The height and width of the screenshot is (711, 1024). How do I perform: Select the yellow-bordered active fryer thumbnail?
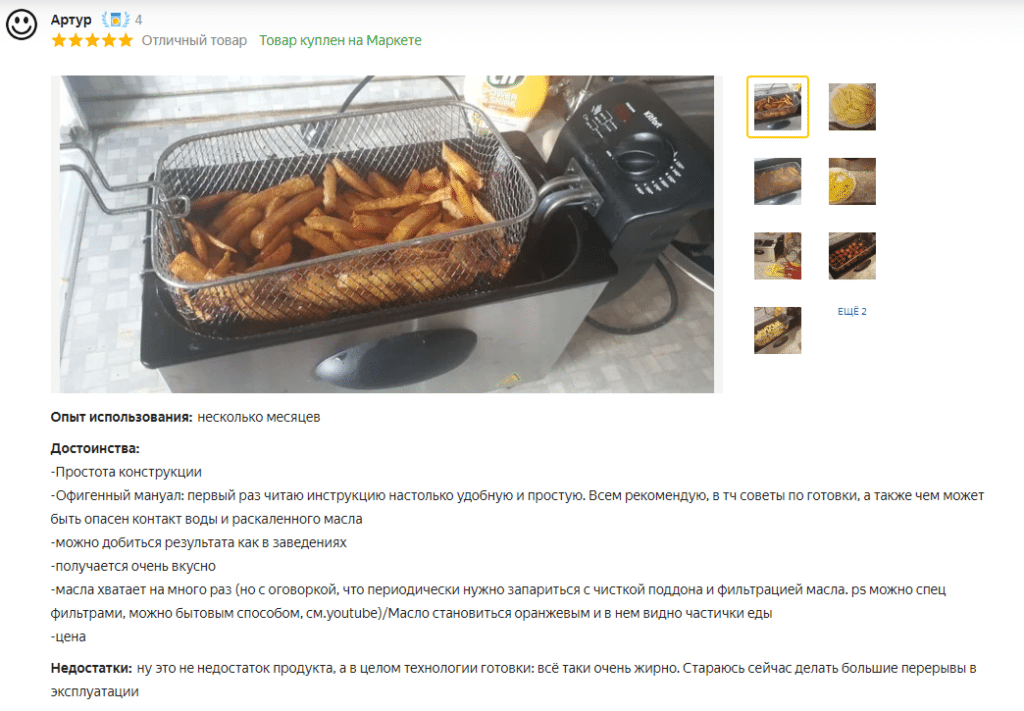click(777, 106)
